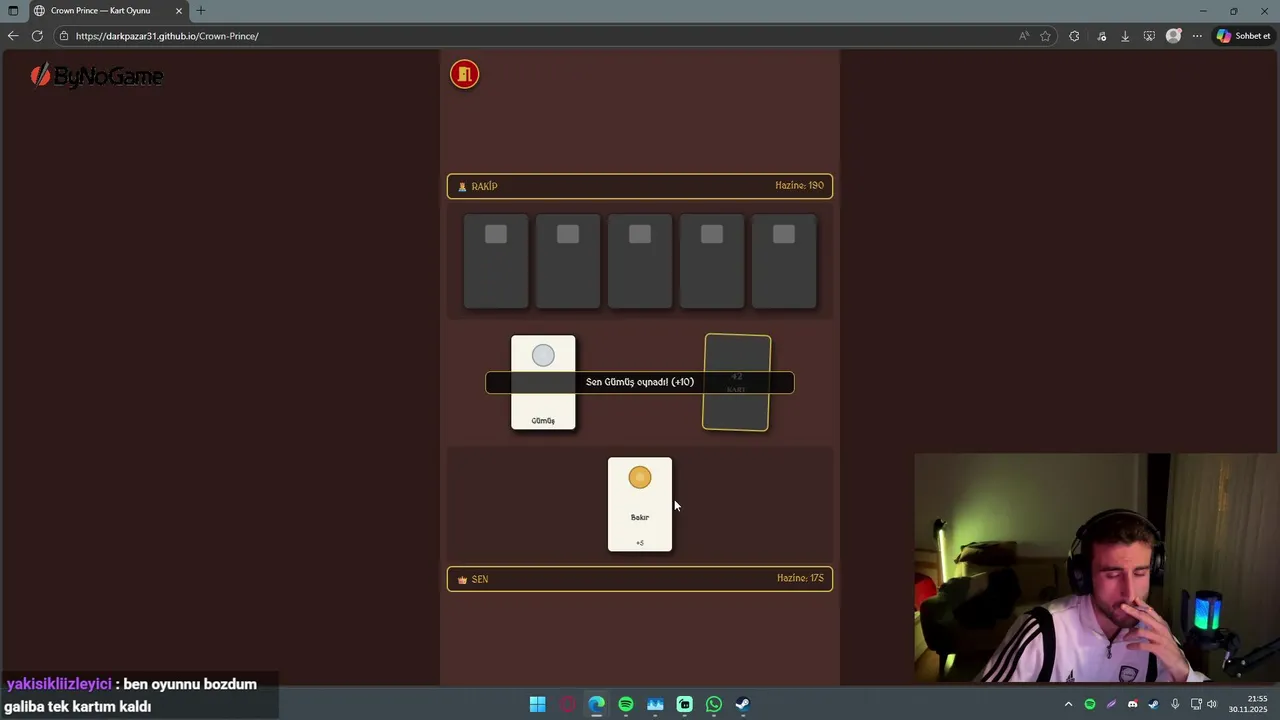1280x720 pixels.
Task: Open the blue photo app on taskbar
Action: [x=655, y=704]
